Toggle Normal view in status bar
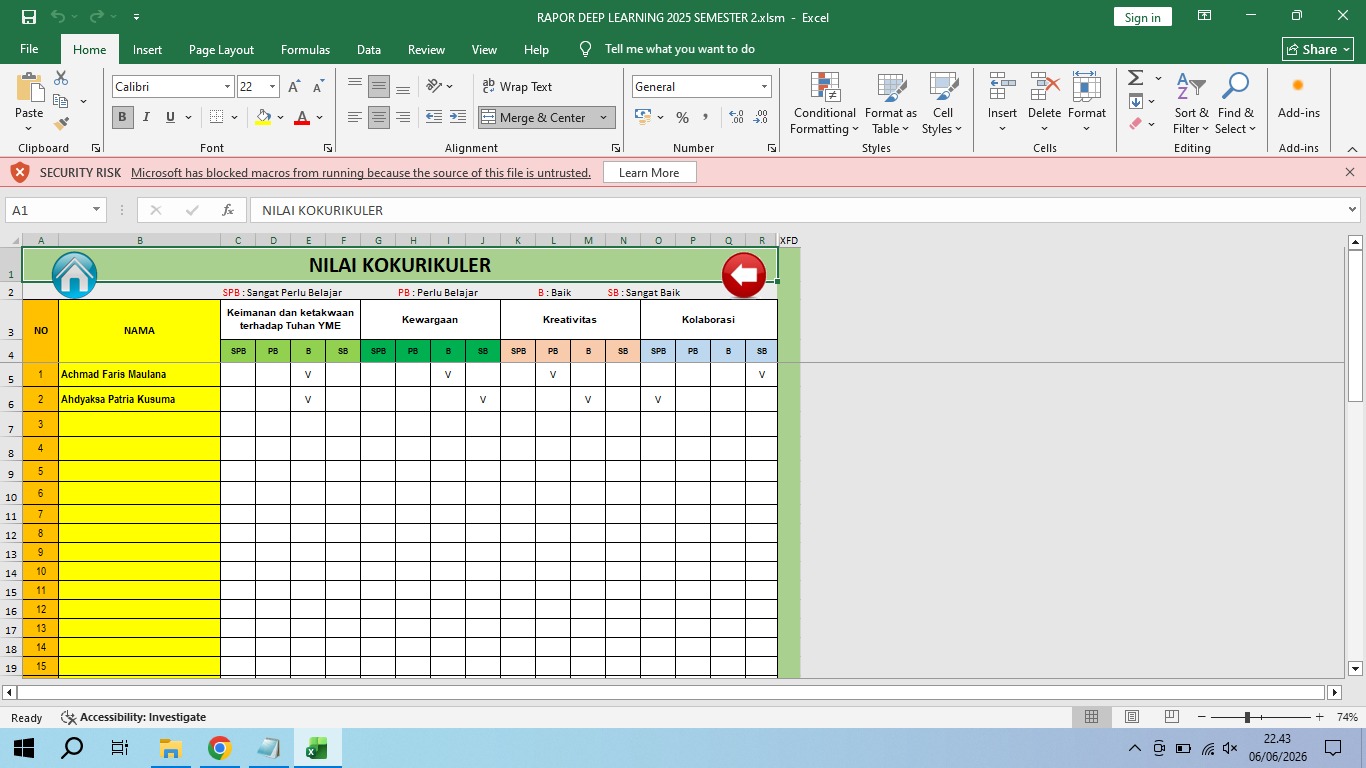 coord(1092,717)
